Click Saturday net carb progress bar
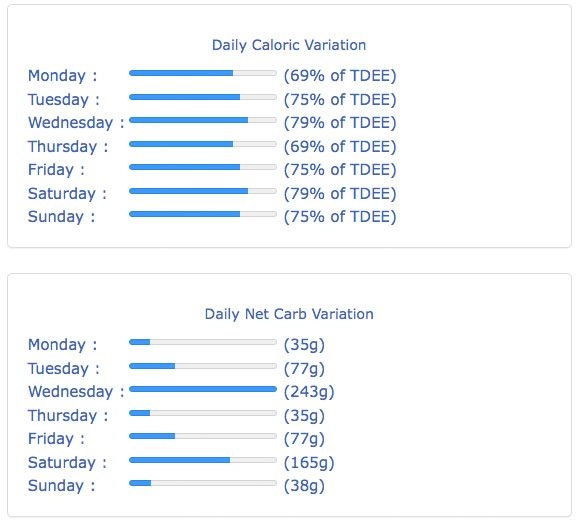Image resolution: width=581 pixels, height=527 pixels. tap(203, 460)
